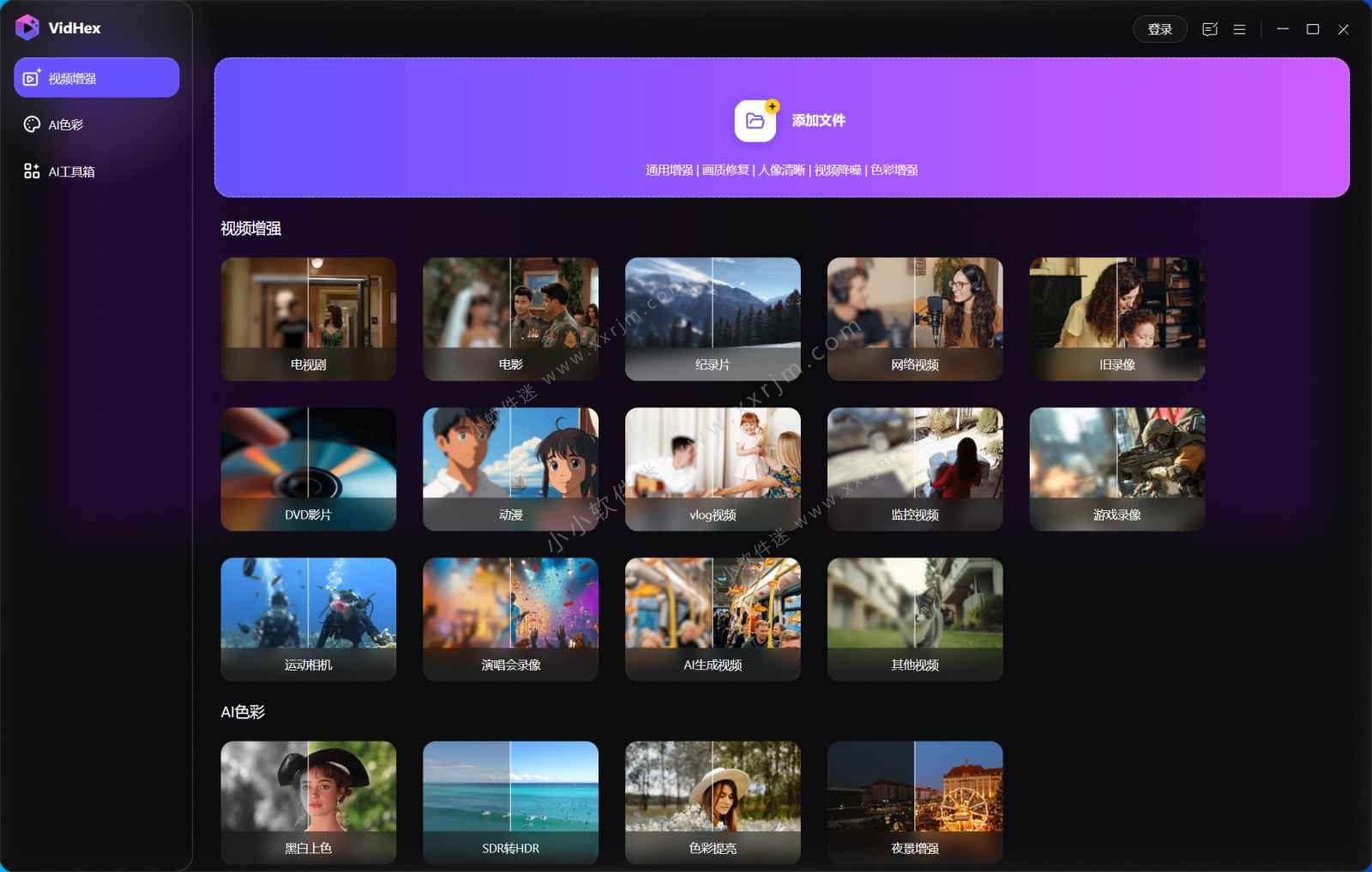
Task: Select the 色彩提亮 card
Action: point(713,803)
